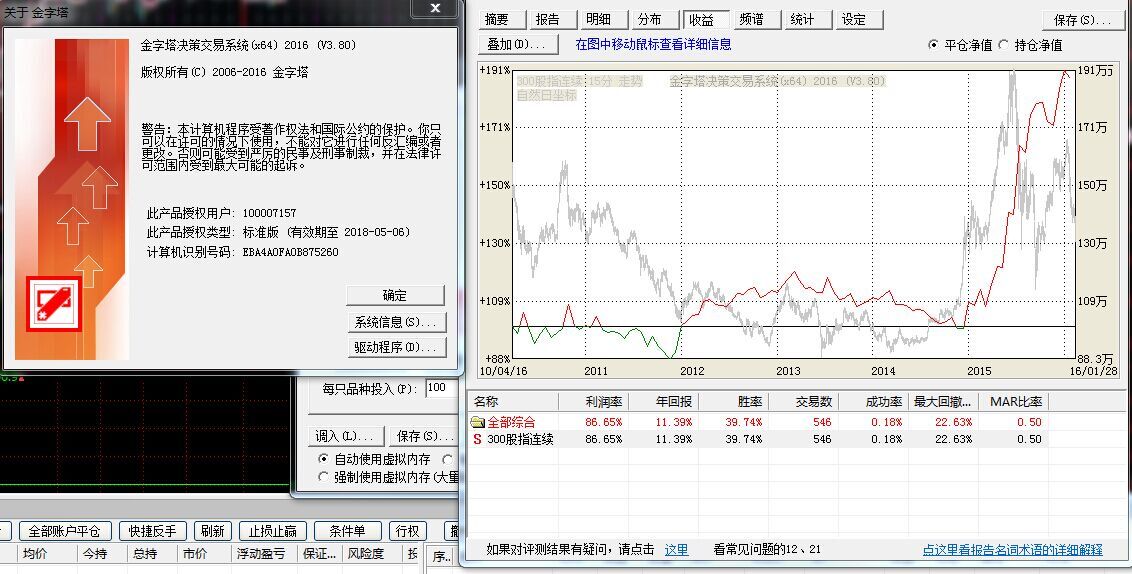This screenshot has height=574, width=1132.
Task: Open 系统信息(S)... in About dialog
Action: click(x=395, y=321)
